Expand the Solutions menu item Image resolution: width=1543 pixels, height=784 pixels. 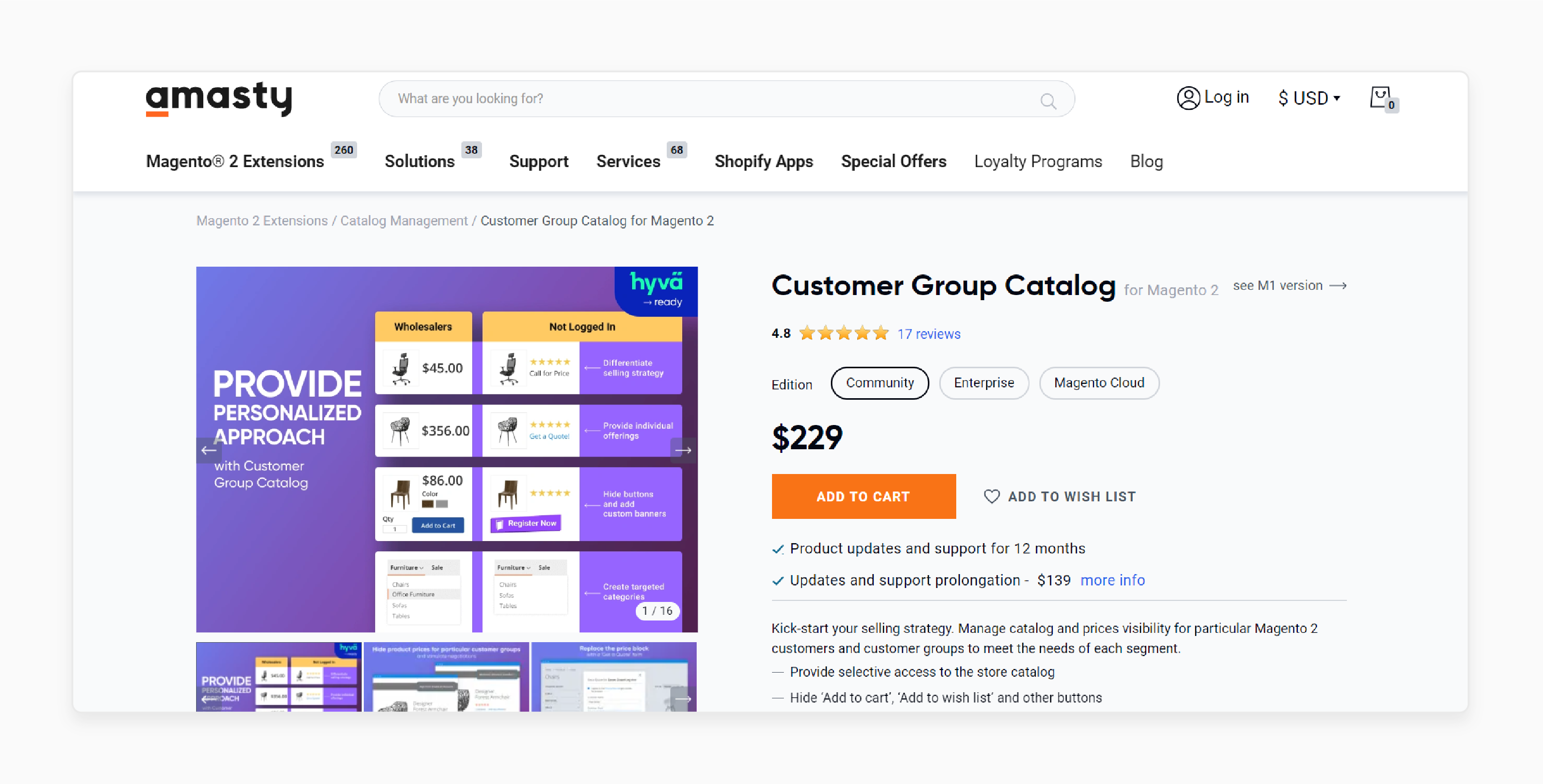(x=417, y=161)
